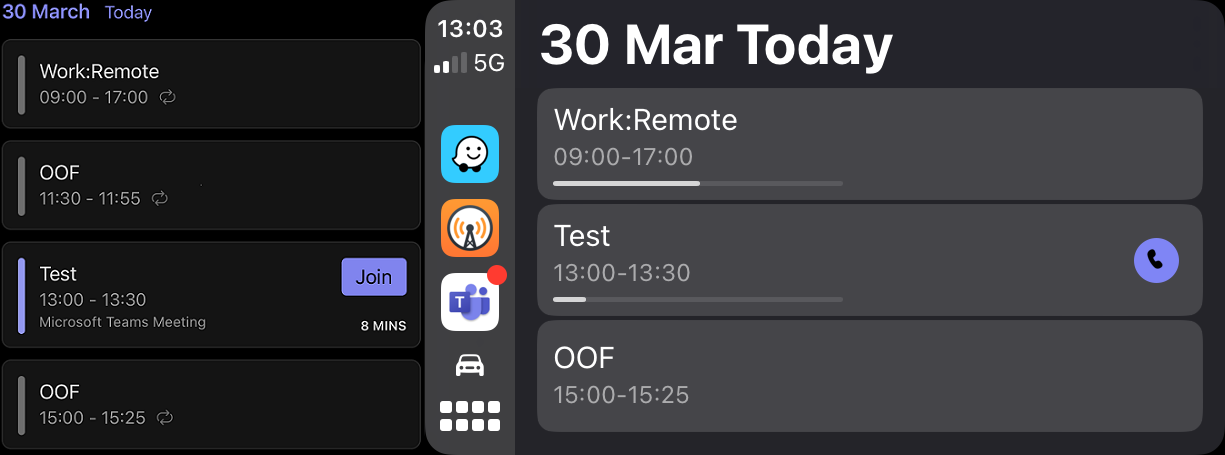This screenshot has height=455, width=1225.
Task: Click recurrence icon on 11:30 OOF event
Action: 160,199
